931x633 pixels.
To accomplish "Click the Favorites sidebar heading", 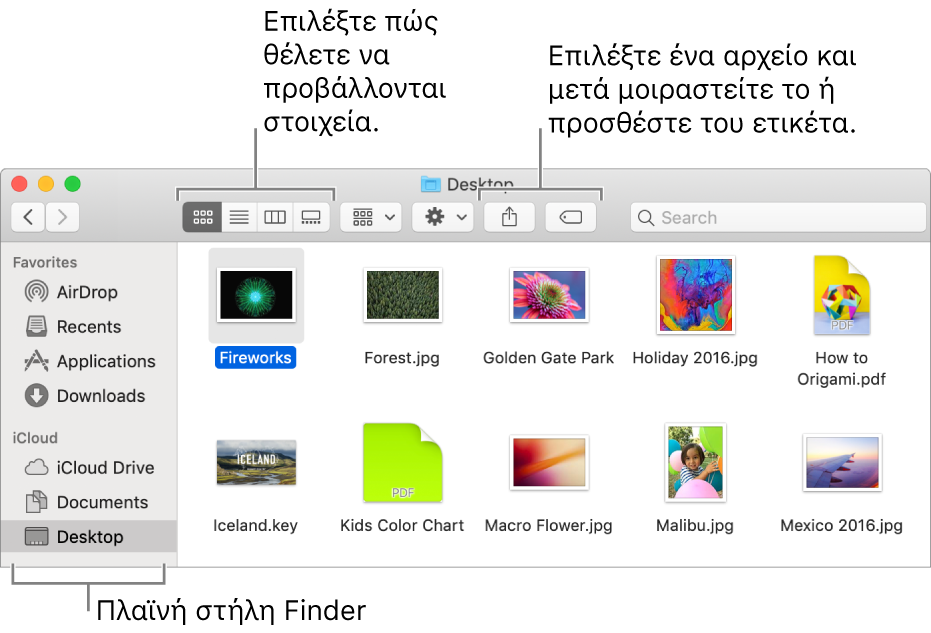I will (45, 262).
